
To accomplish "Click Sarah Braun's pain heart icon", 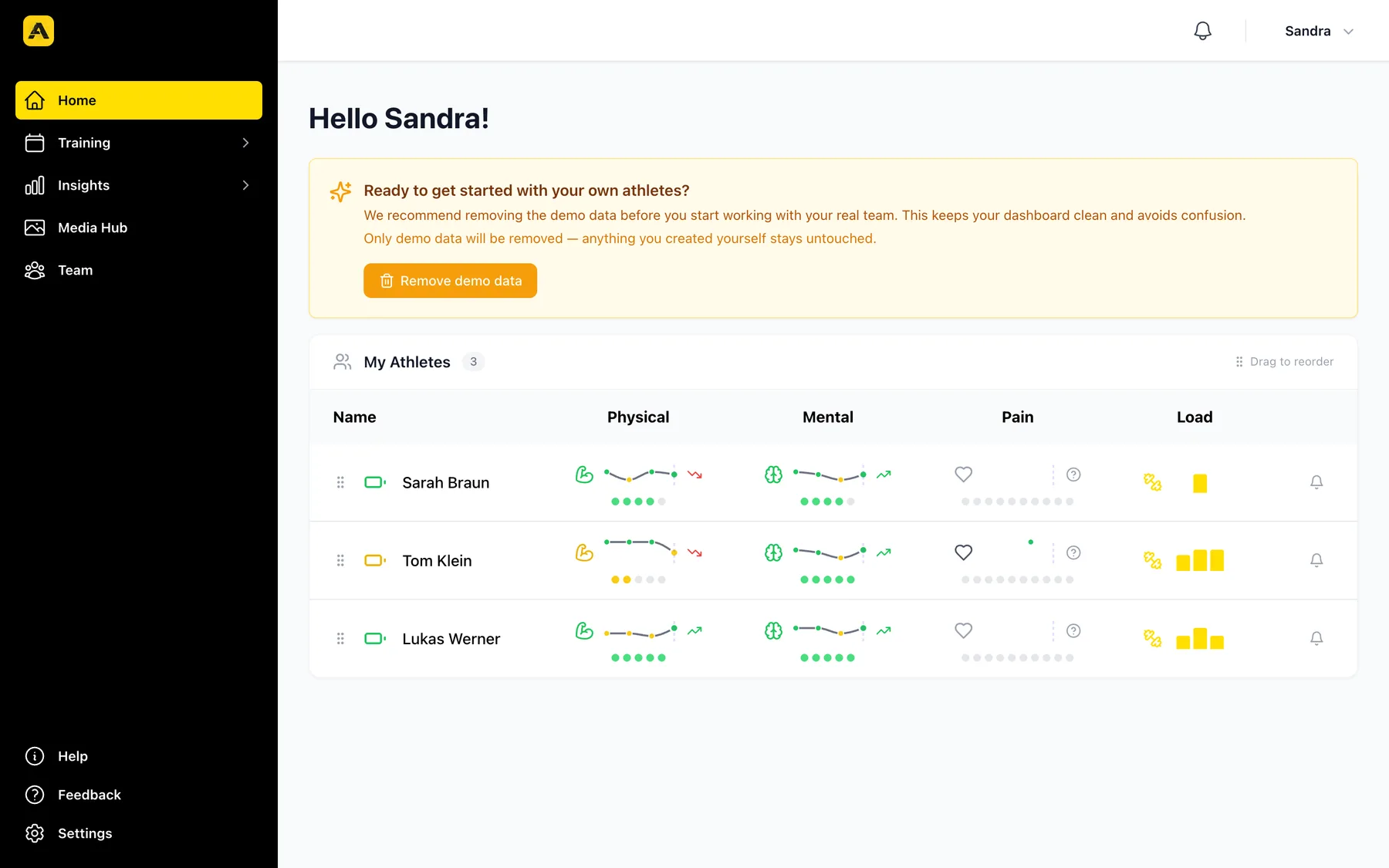I will [x=963, y=475].
